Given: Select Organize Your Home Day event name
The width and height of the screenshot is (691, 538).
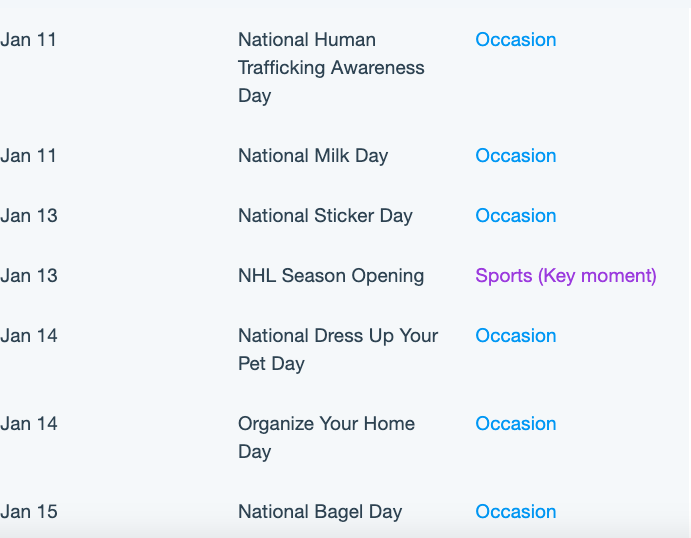Looking at the screenshot, I should [327, 438].
